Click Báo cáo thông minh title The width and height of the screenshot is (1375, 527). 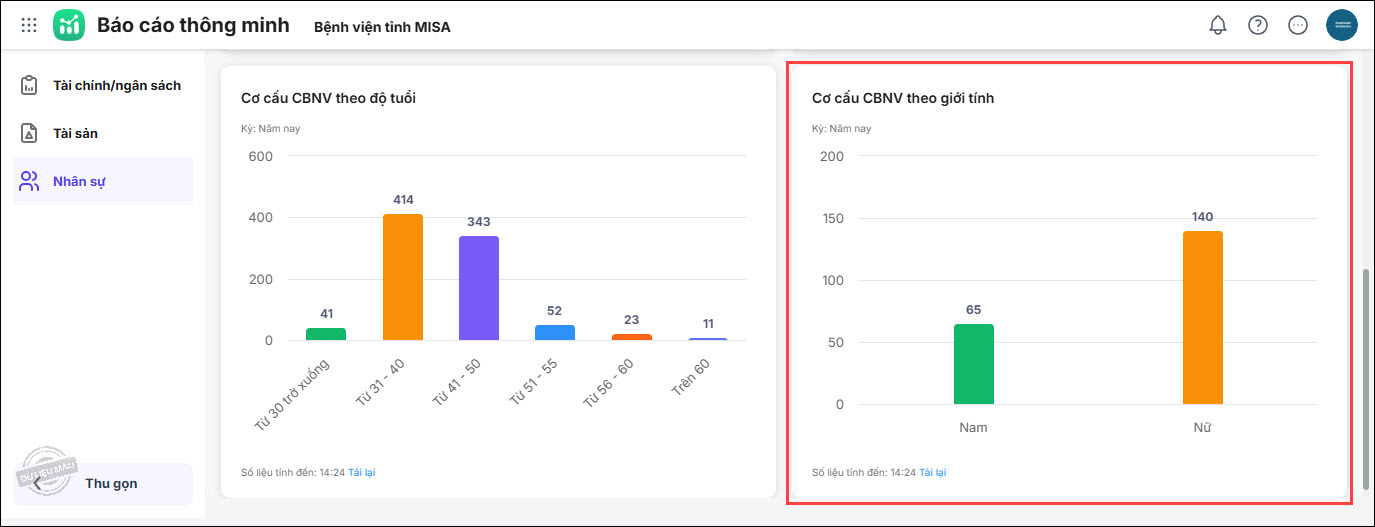pos(193,25)
